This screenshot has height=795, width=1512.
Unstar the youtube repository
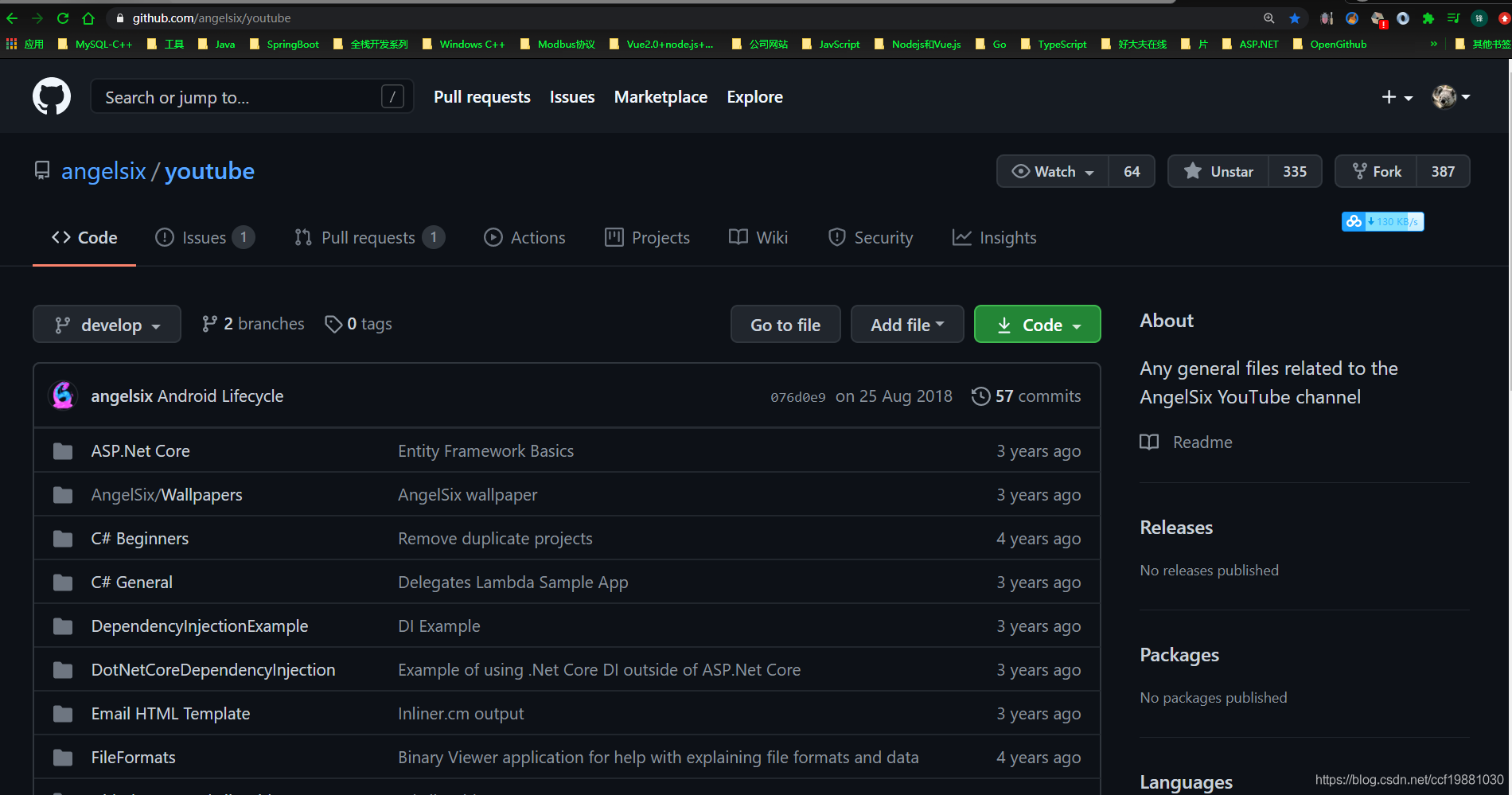click(x=1218, y=171)
